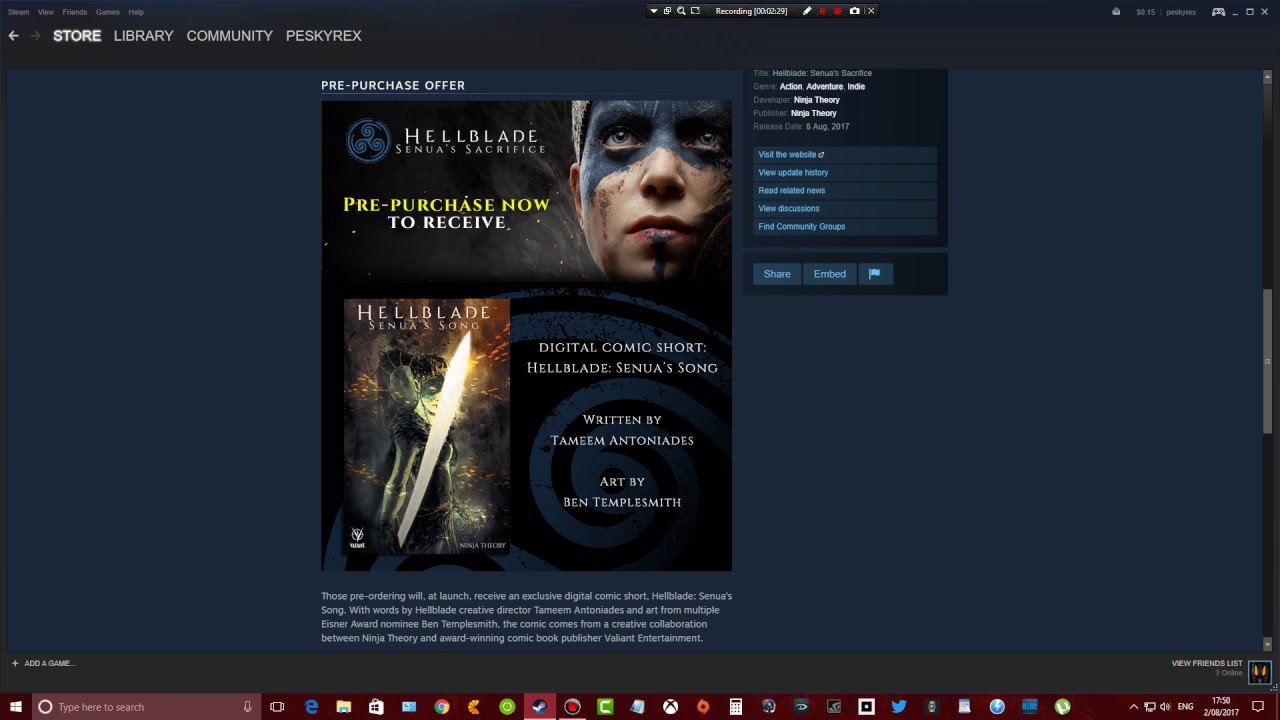The image size is (1280, 720).
Task: Click the scrollbar down arrow
Action: (x=1268, y=645)
